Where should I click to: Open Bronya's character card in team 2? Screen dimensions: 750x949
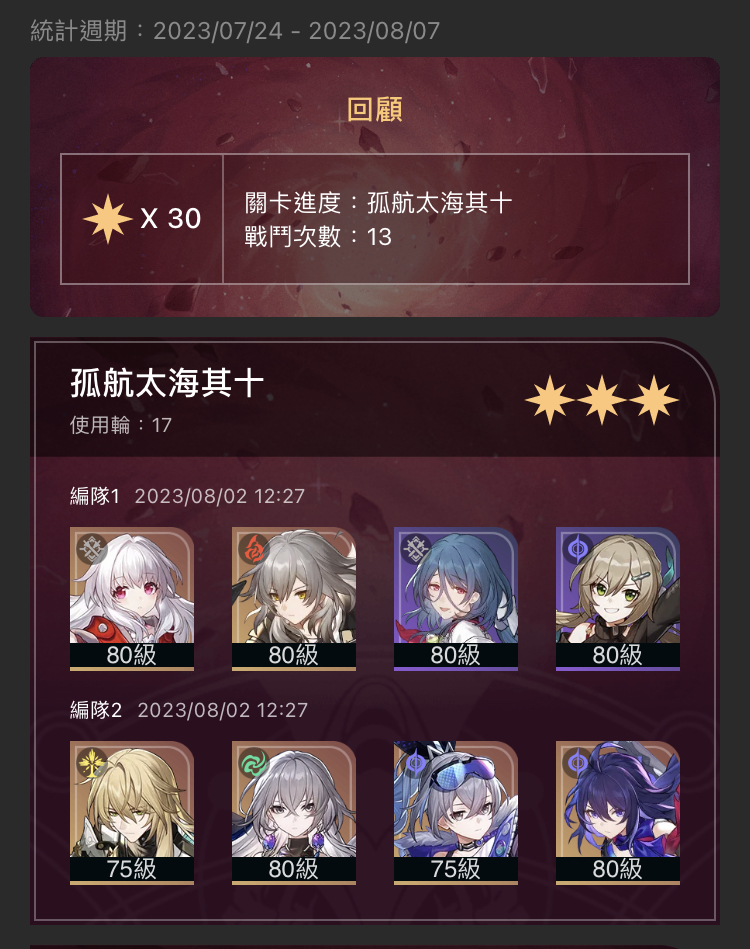[294, 813]
